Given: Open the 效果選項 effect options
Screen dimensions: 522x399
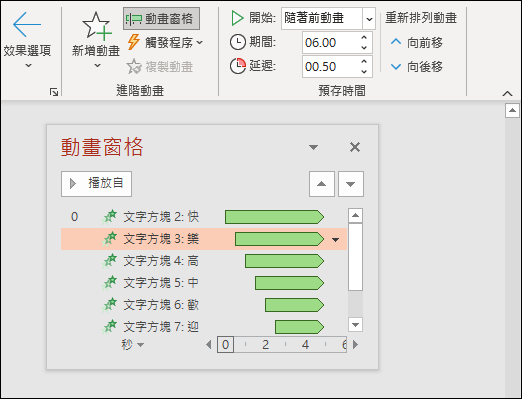Looking at the screenshot, I should tap(27, 40).
